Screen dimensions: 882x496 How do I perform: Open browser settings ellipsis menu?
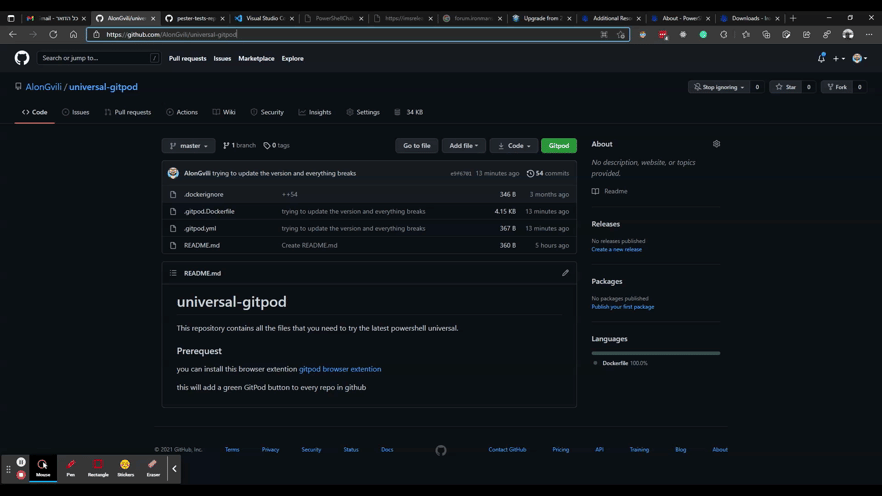click(x=868, y=34)
